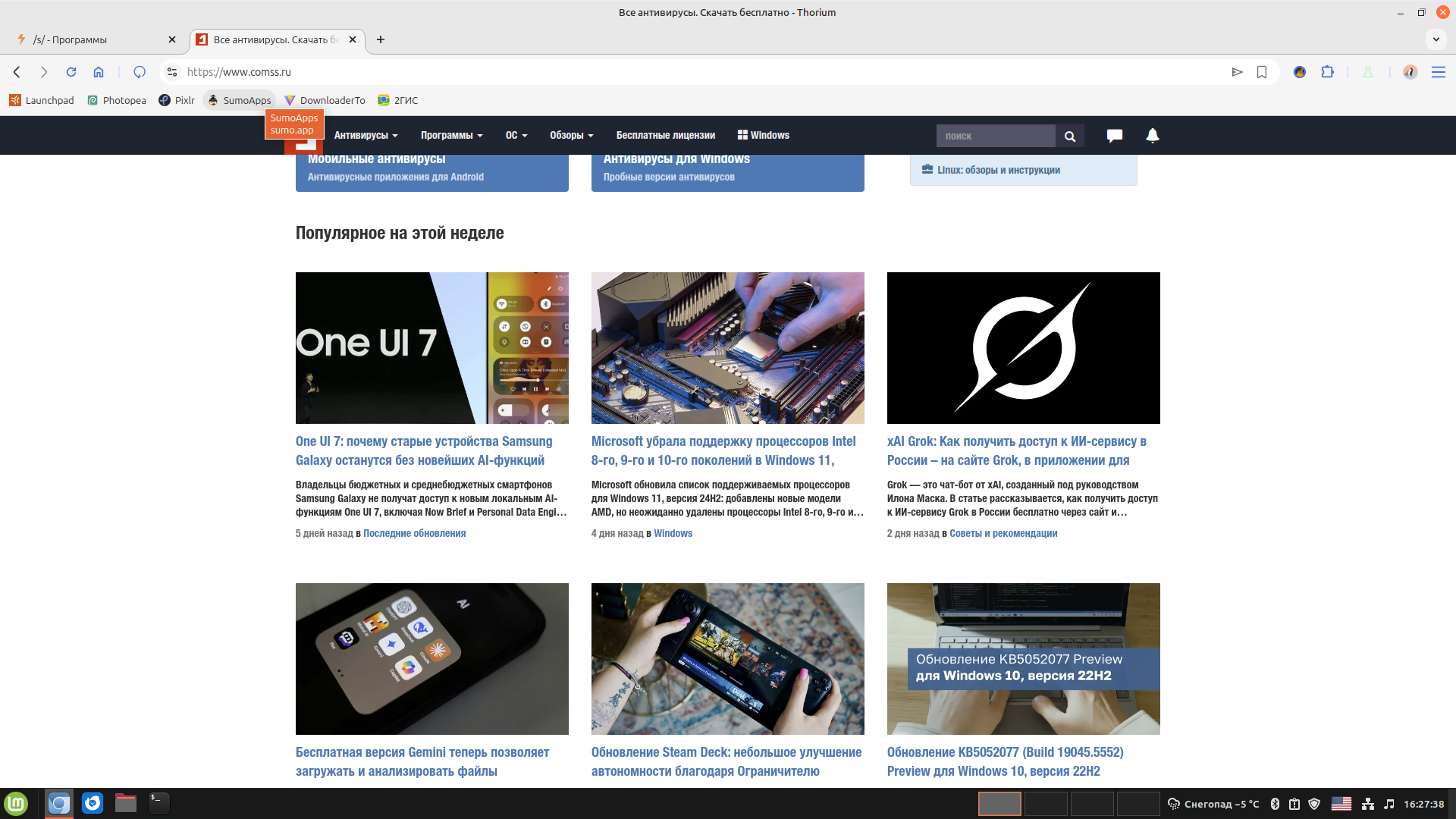The width and height of the screenshot is (1456, 819).
Task: Open the browser main hamburger menu
Action: coord(1438,72)
